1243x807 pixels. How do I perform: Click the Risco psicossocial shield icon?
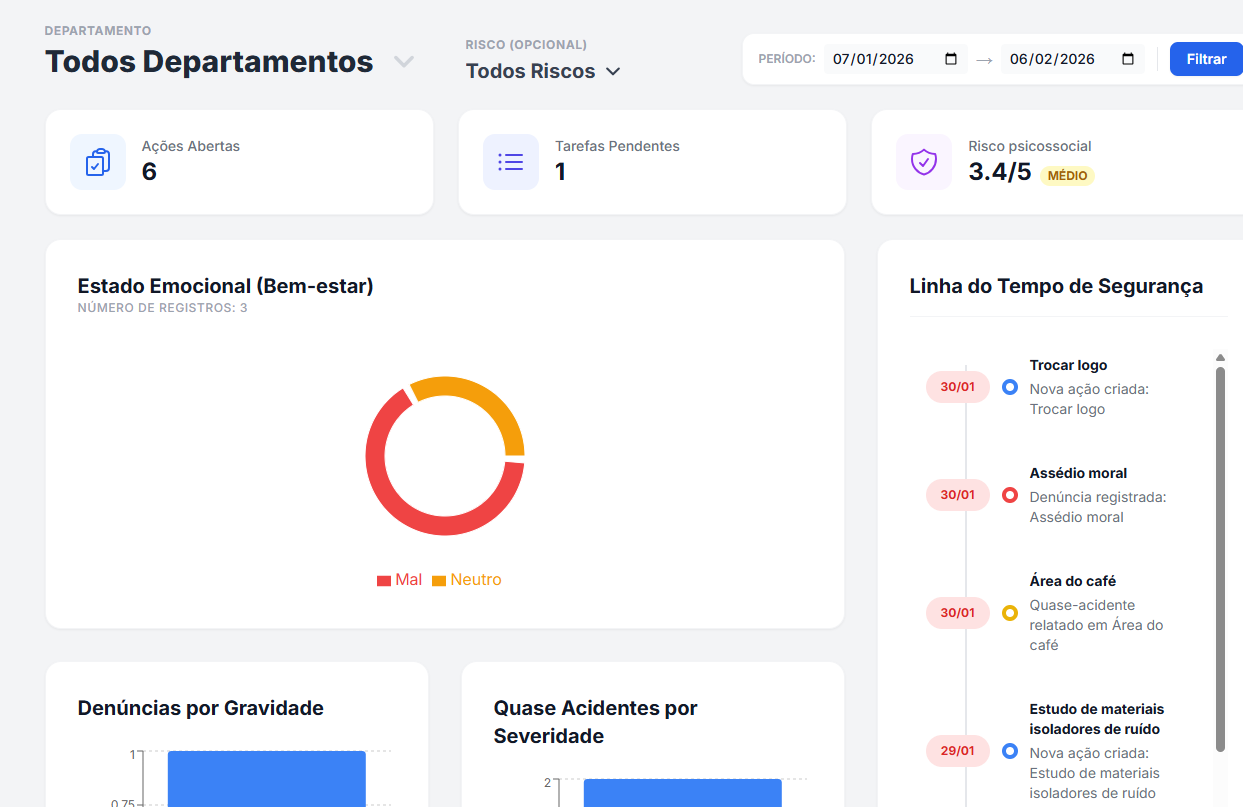(x=924, y=162)
